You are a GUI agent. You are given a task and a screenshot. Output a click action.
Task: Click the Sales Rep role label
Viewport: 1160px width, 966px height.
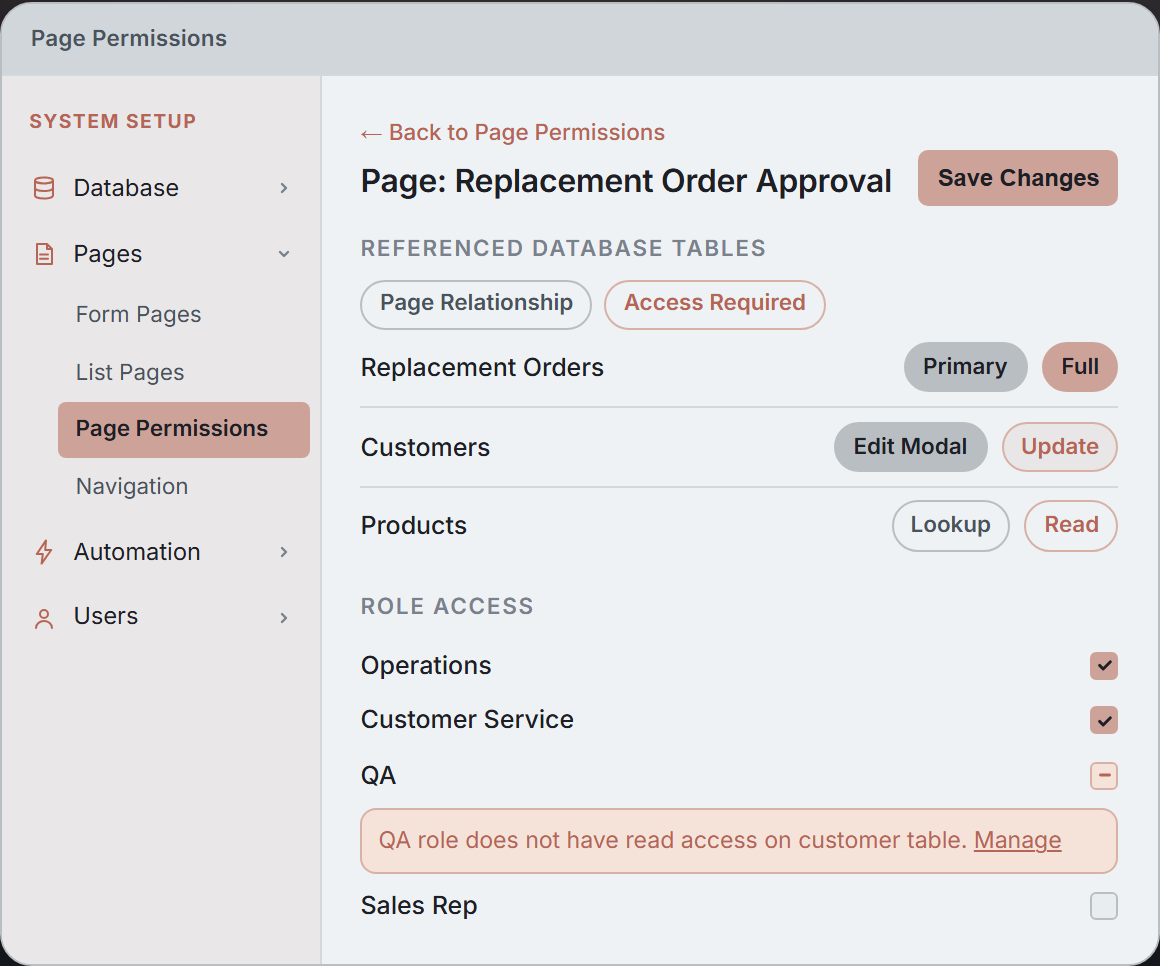point(419,906)
